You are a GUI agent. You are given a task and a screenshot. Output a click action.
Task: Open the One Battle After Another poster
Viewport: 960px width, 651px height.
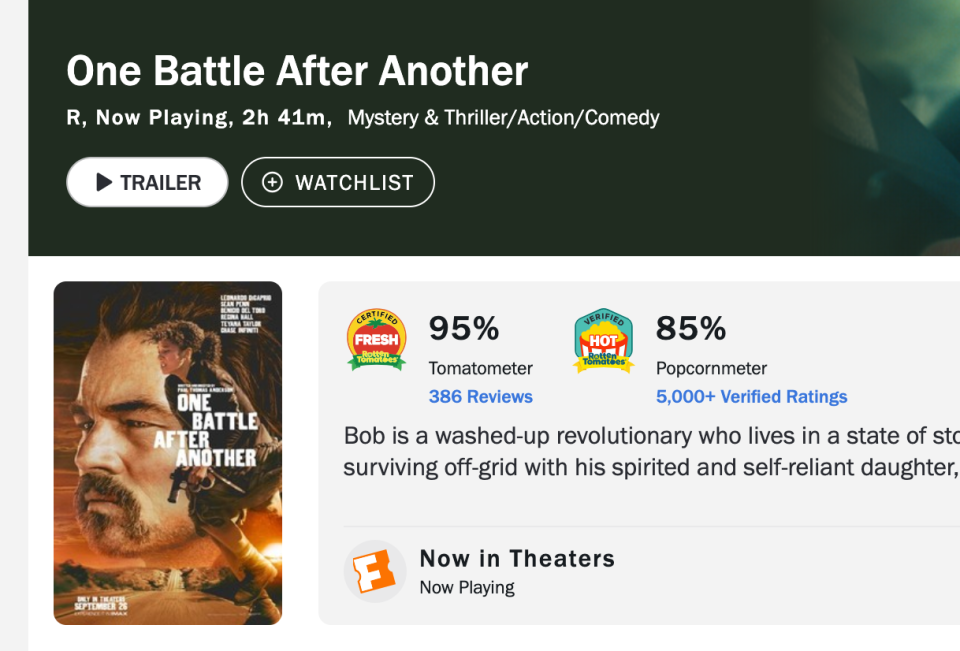[168, 453]
